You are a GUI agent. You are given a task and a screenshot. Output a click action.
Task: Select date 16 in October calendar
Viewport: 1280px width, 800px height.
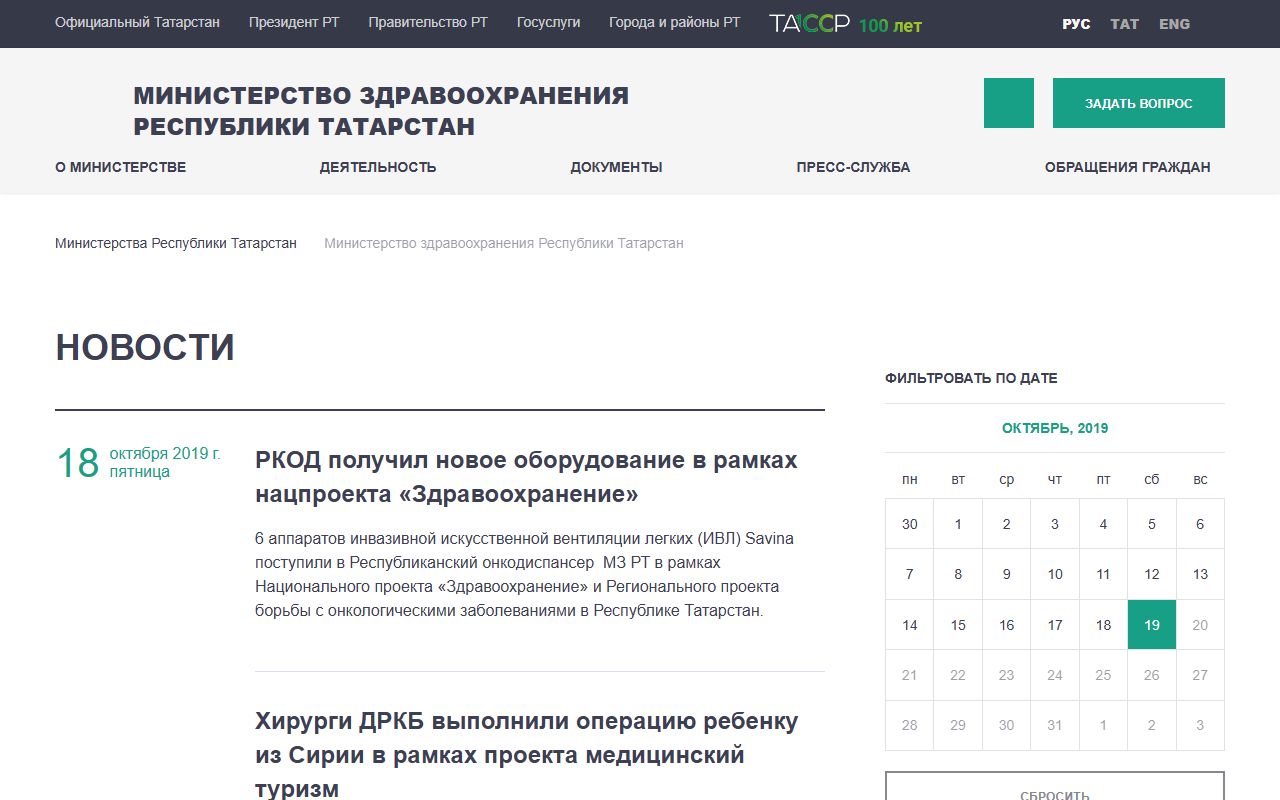point(1006,625)
